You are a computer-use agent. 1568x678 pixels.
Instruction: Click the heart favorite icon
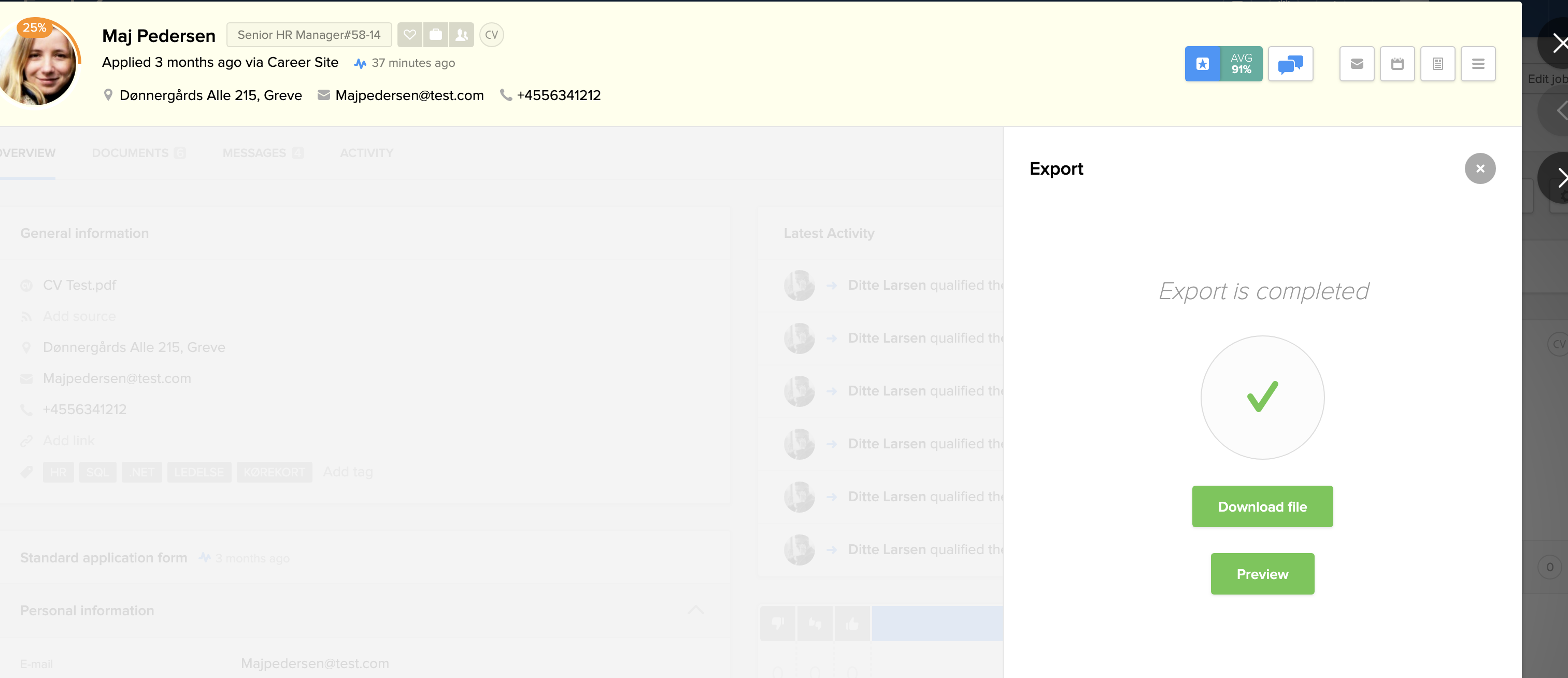[410, 35]
